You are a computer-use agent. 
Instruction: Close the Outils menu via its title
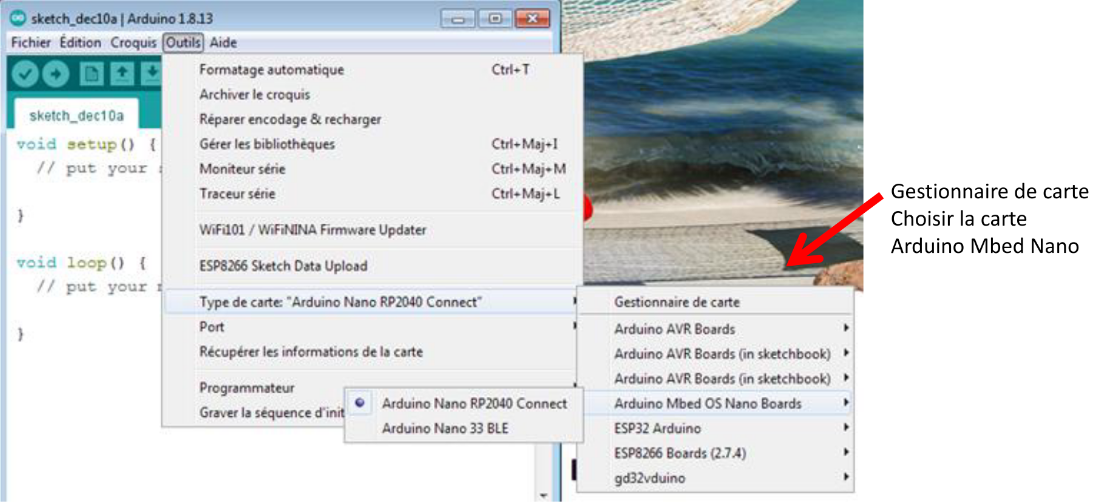point(184,43)
